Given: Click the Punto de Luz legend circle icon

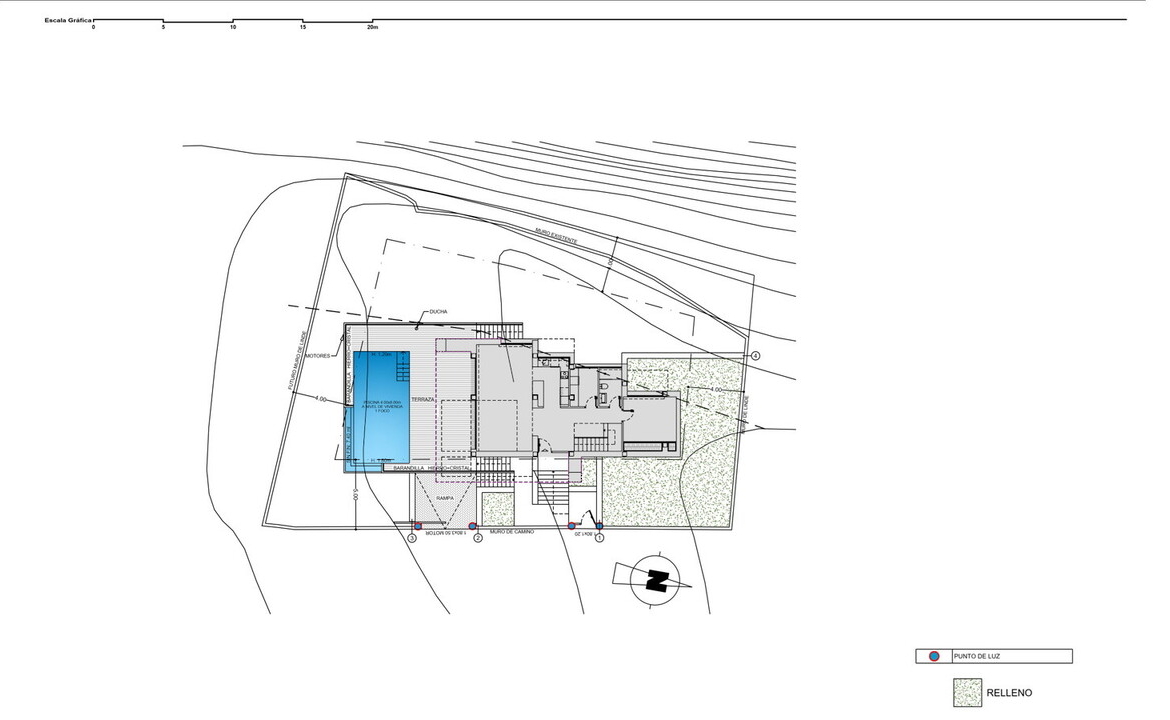Looking at the screenshot, I should click(x=934, y=657).
